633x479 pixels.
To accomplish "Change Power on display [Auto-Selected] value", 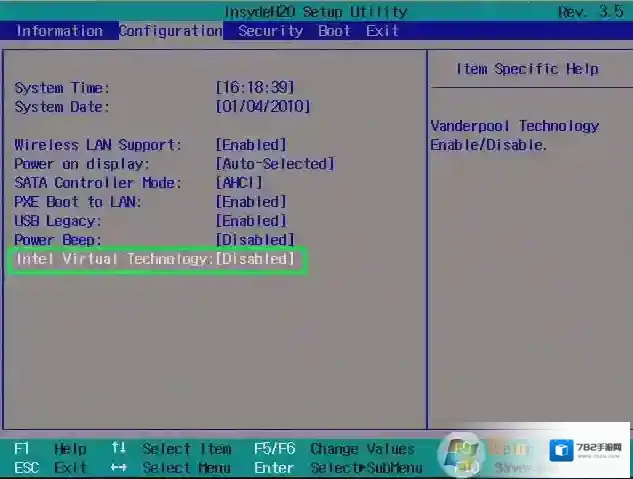I will click(x=275, y=164).
